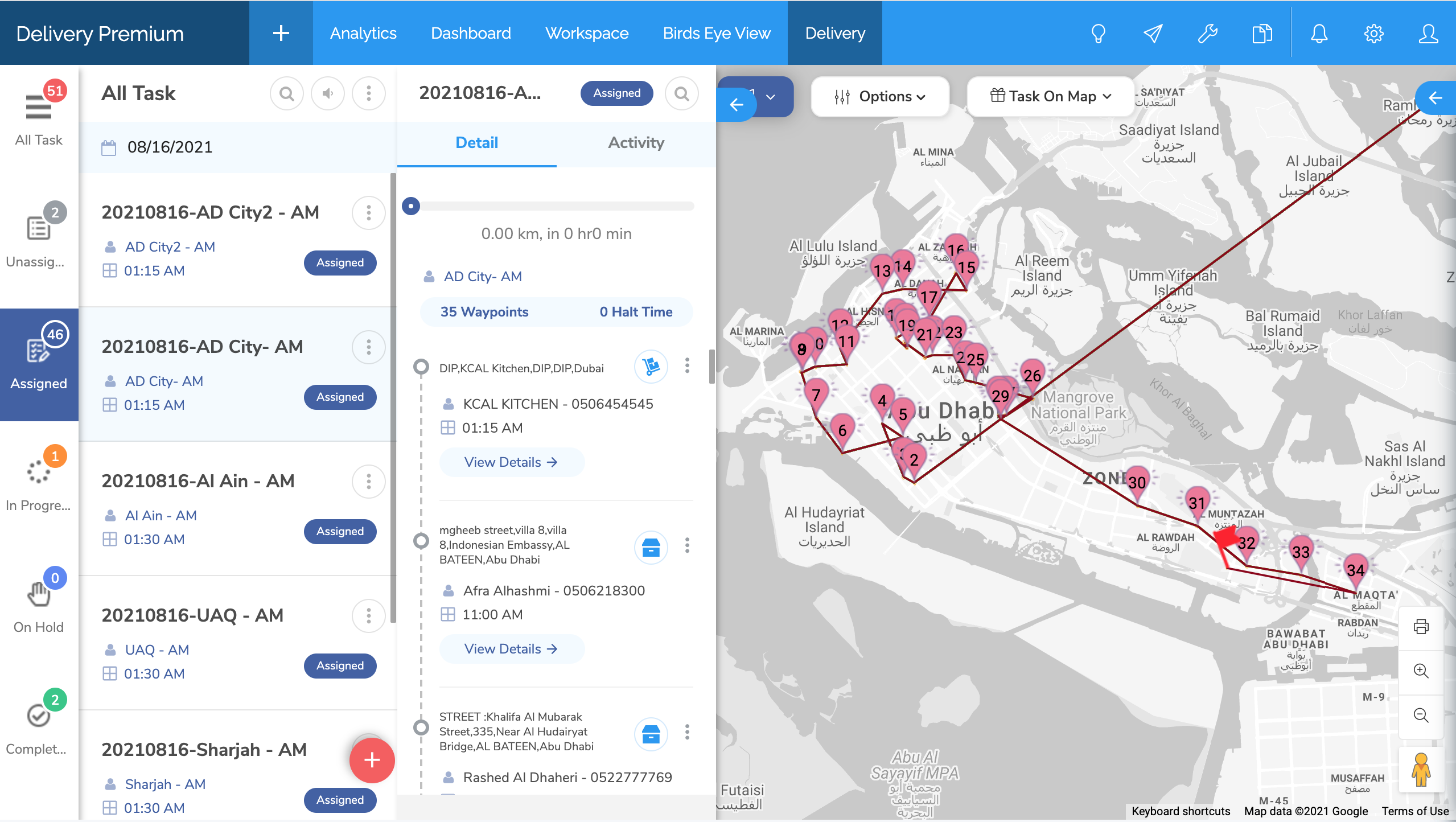Image resolution: width=1456 pixels, height=822 pixels.
Task: Open more menu for 20210816-UAQ - AM
Action: tap(369, 616)
